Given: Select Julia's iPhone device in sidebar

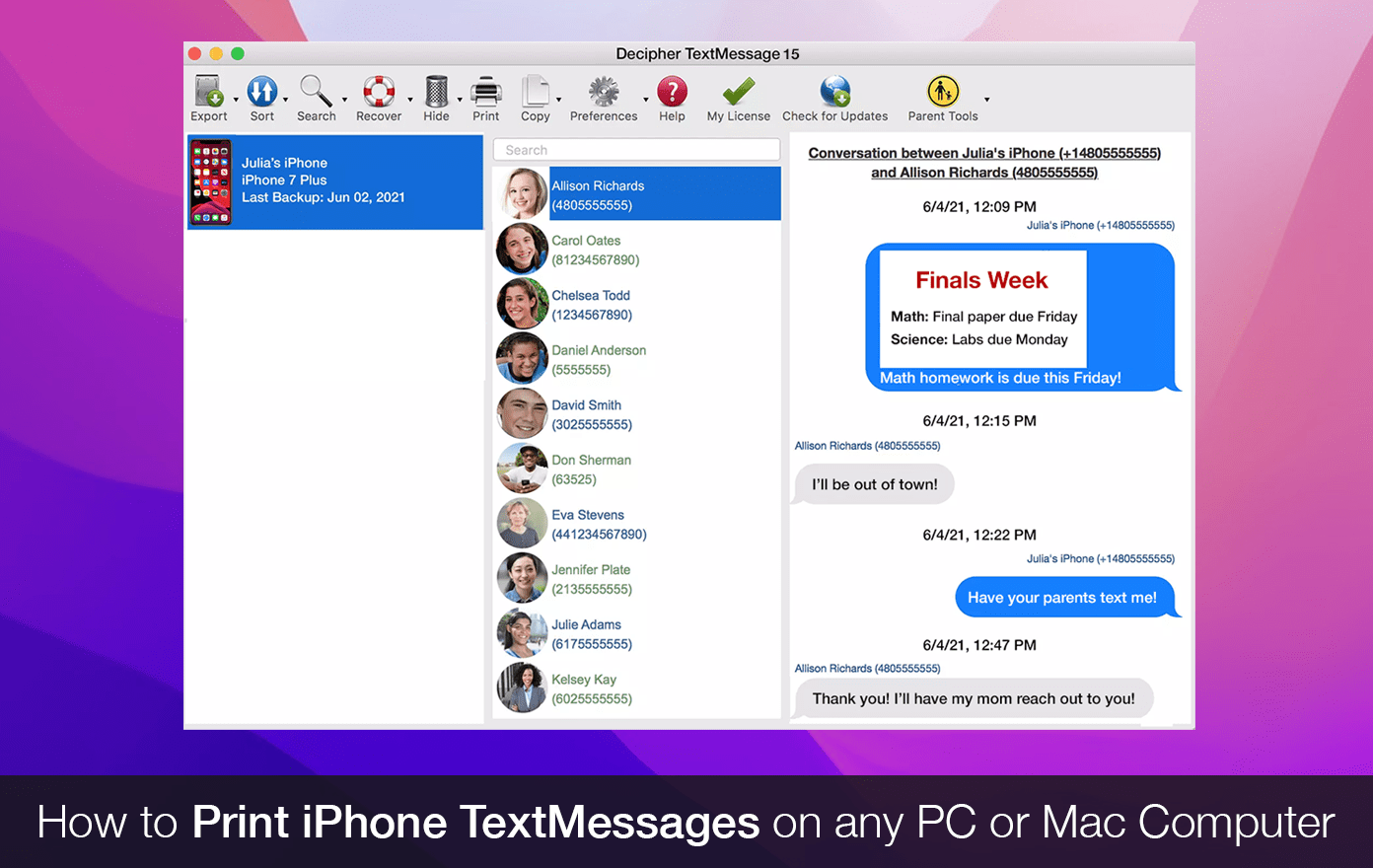Looking at the screenshot, I should [x=334, y=182].
